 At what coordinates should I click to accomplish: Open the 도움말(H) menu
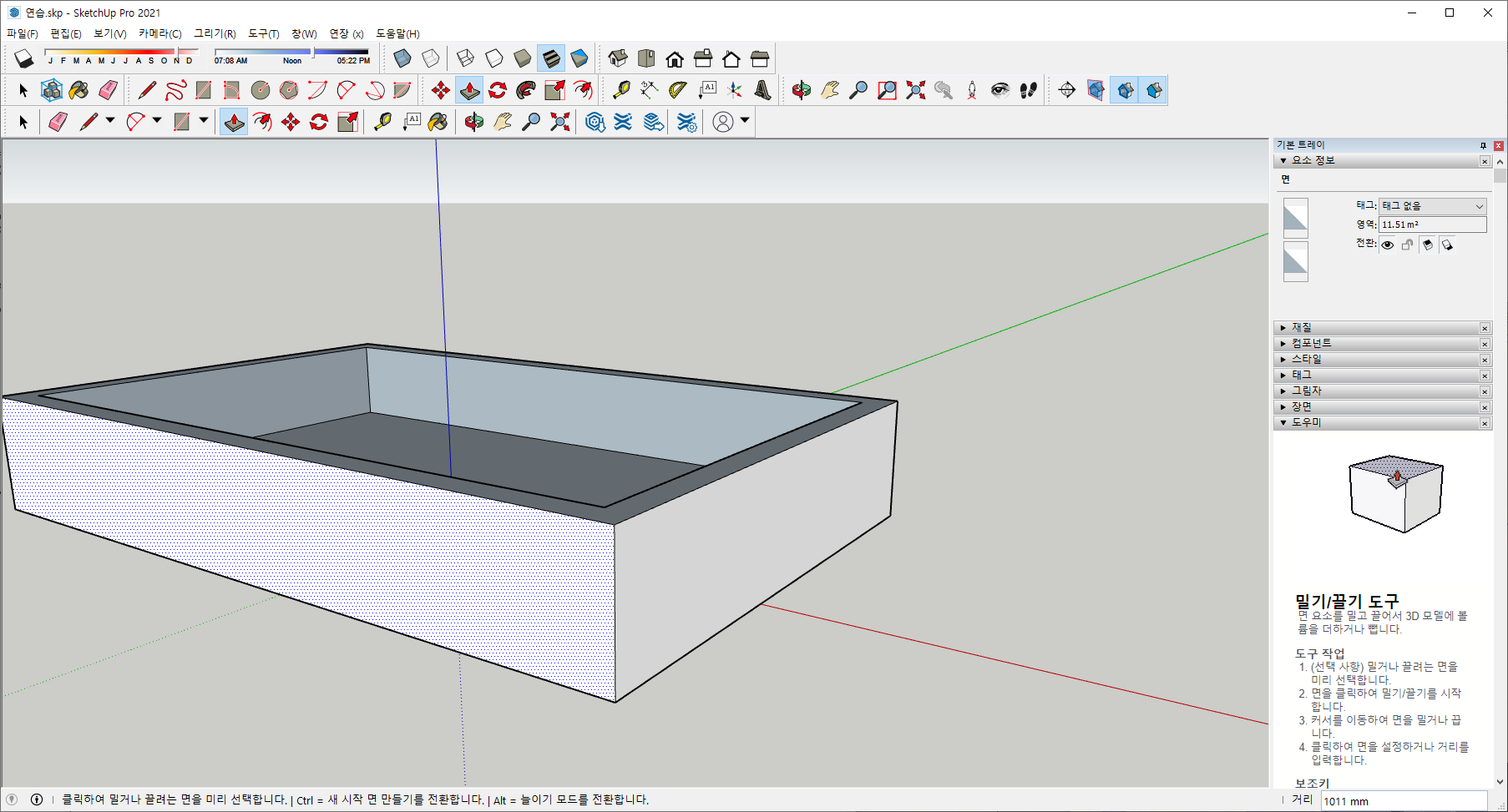[x=397, y=34]
